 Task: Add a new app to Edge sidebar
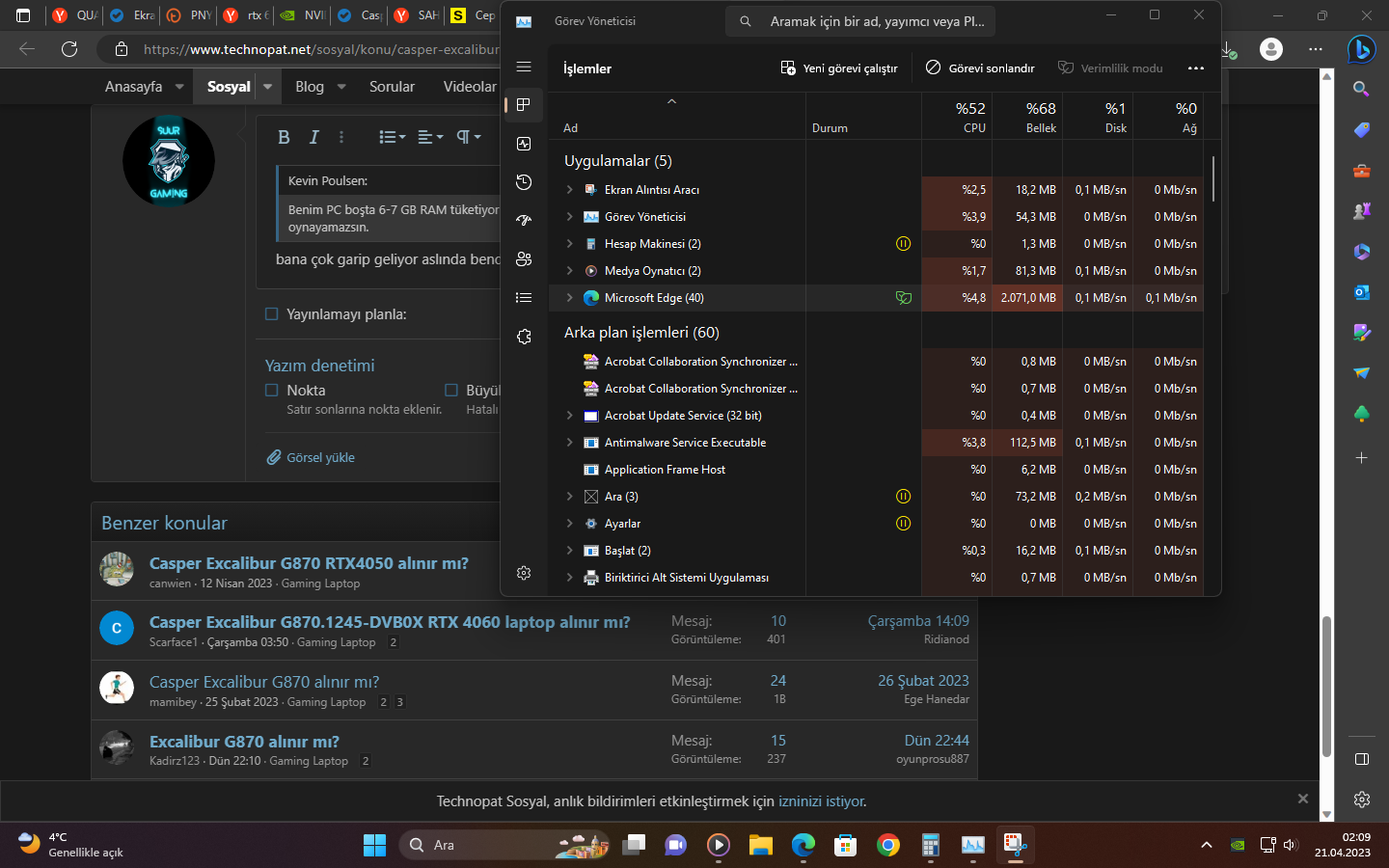pyautogui.click(x=1361, y=457)
